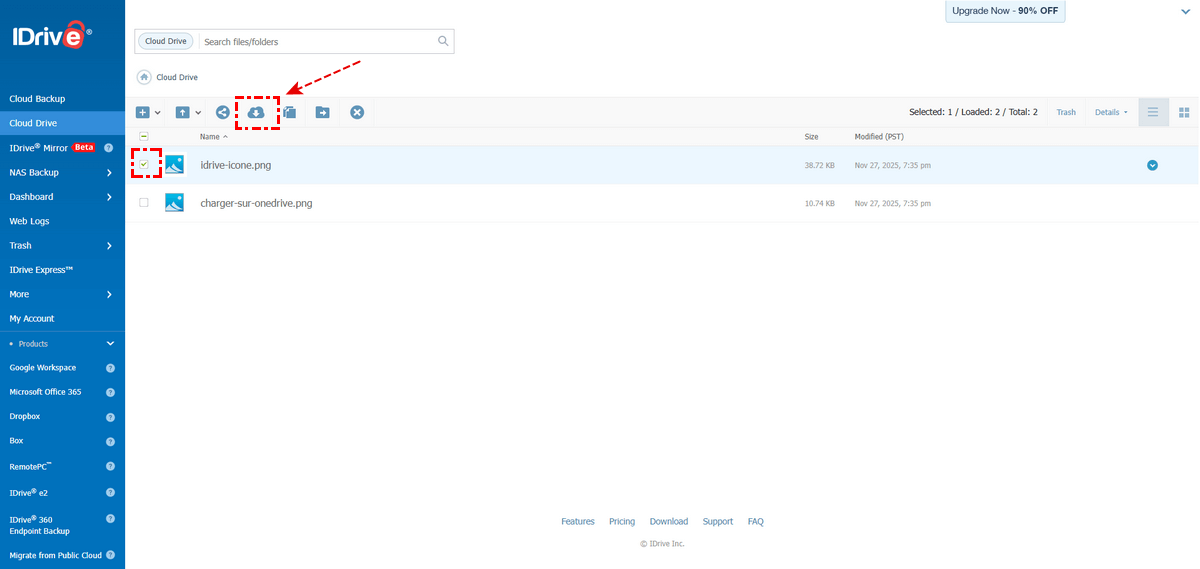Expand the Trash submenu in sidebar

click(109, 246)
